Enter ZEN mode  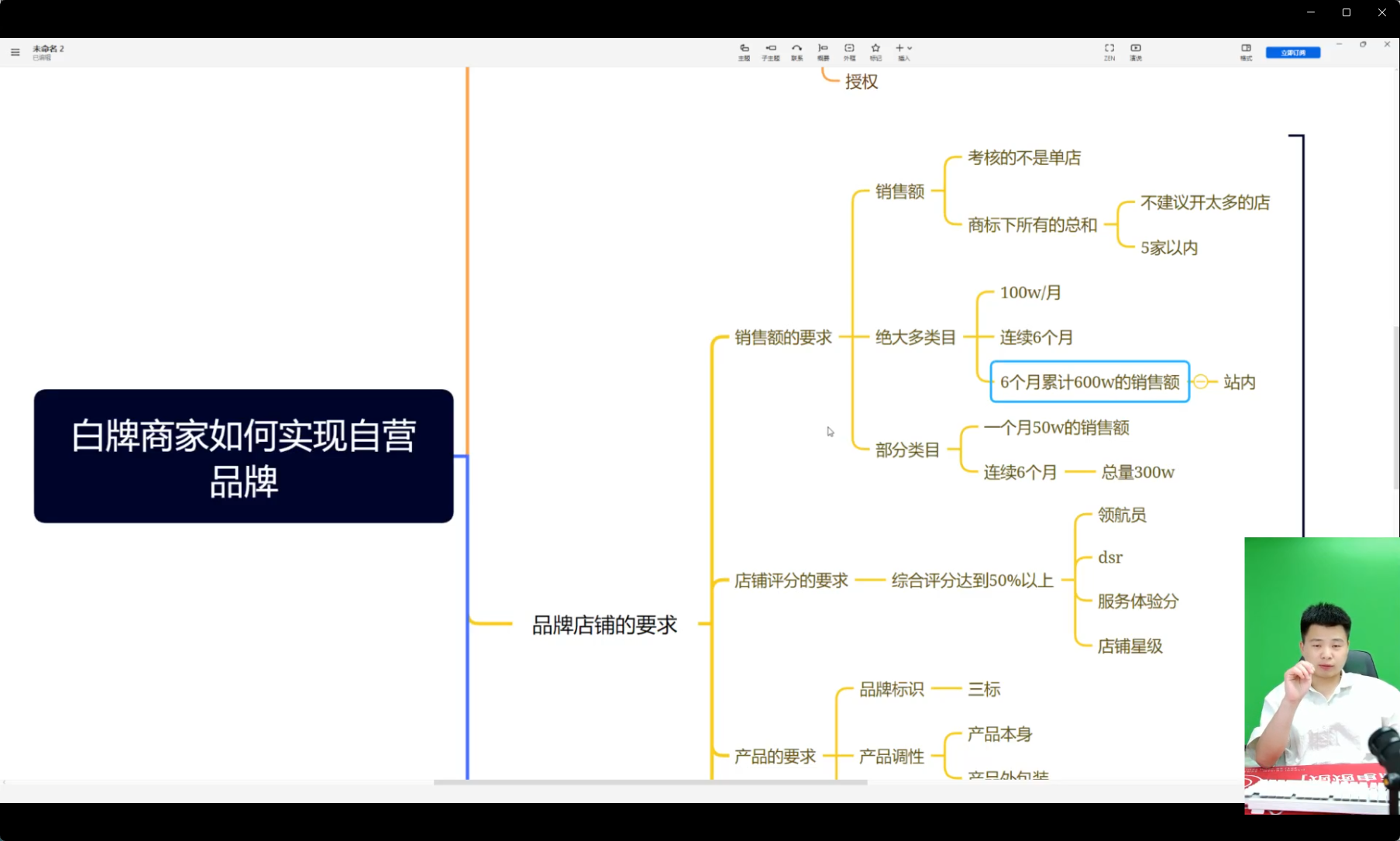tap(1109, 51)
